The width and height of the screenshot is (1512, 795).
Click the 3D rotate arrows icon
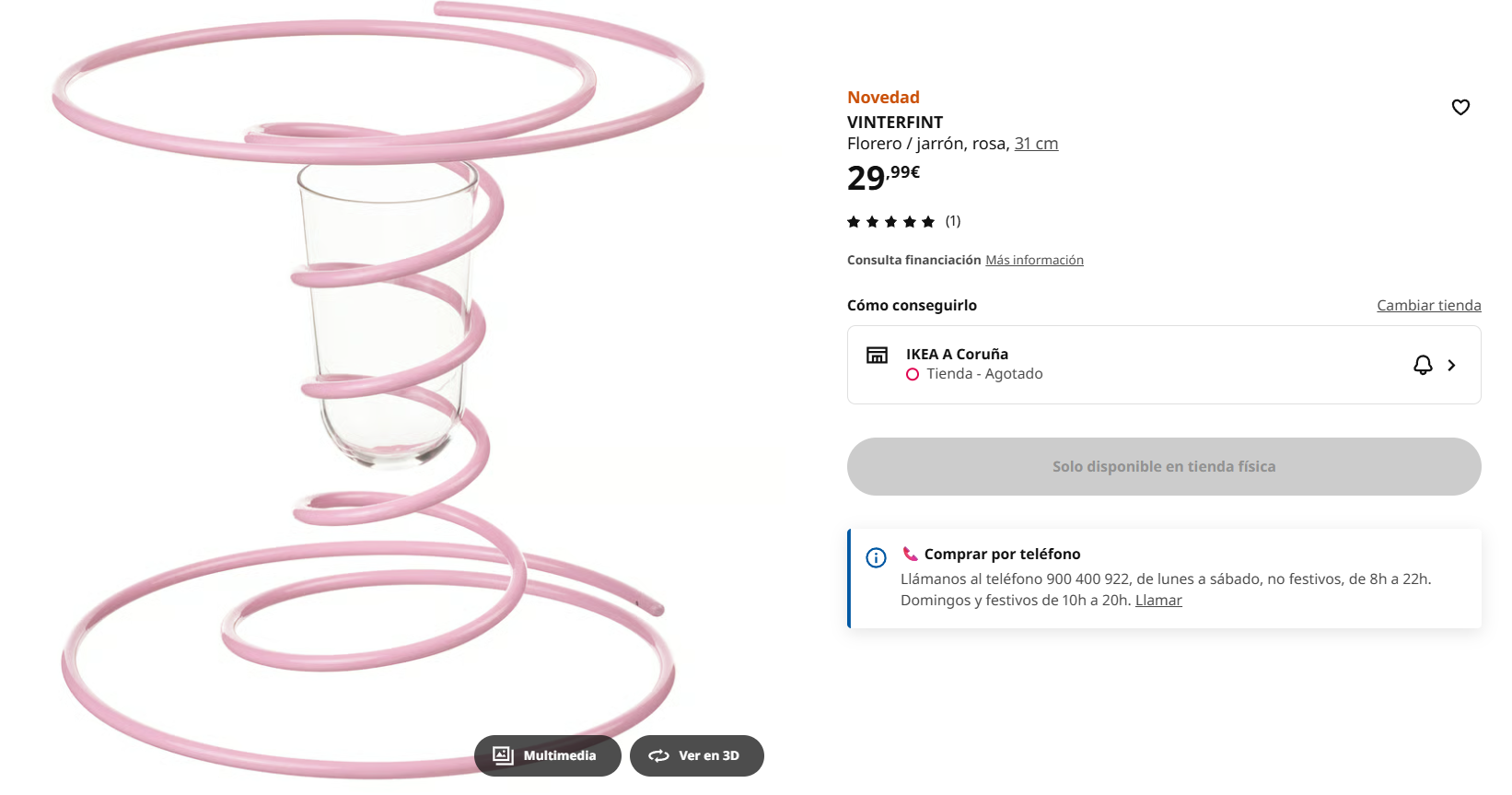point(658,755)
